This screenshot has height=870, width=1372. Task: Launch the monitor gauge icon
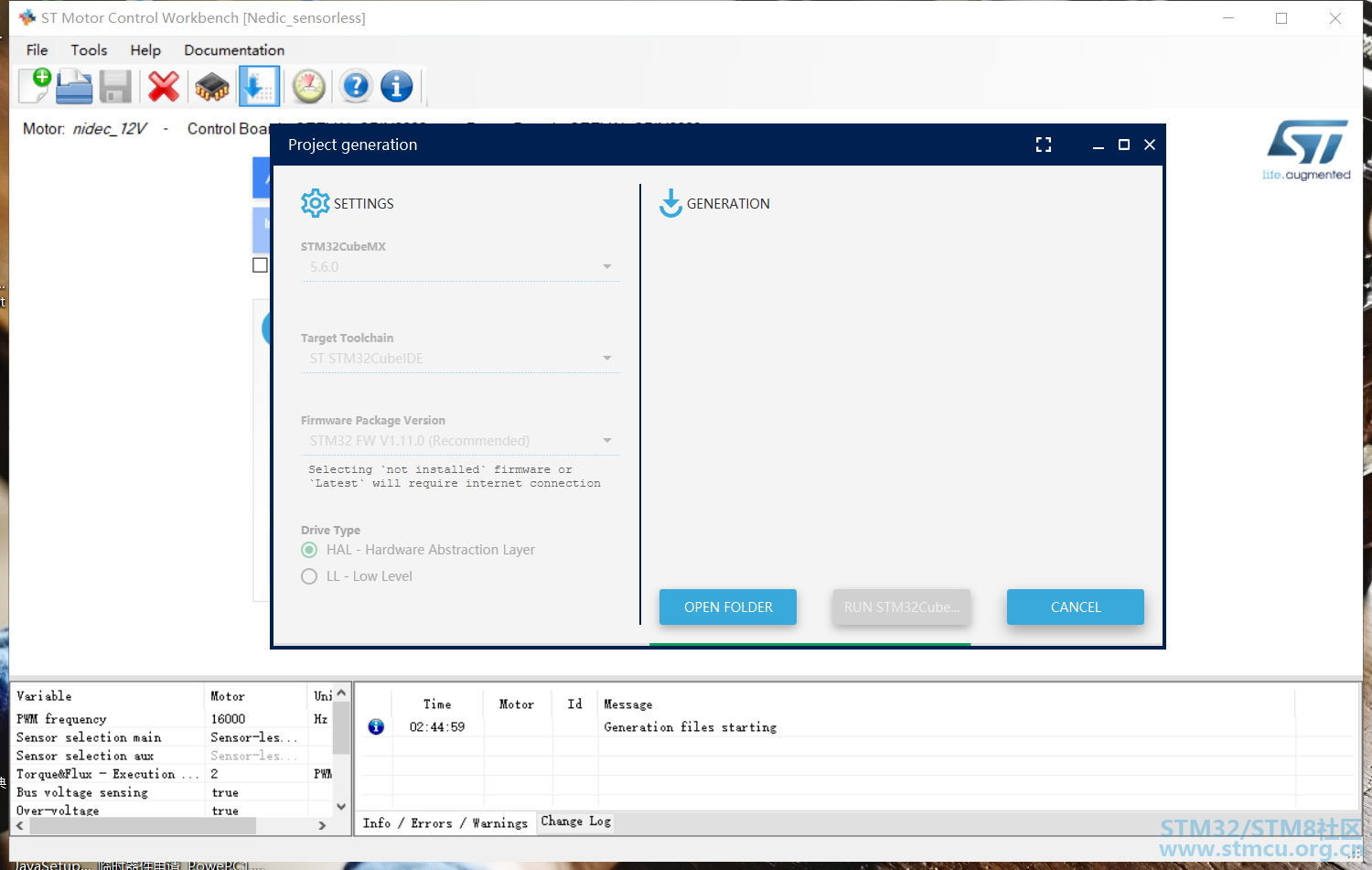coord(309,87)
